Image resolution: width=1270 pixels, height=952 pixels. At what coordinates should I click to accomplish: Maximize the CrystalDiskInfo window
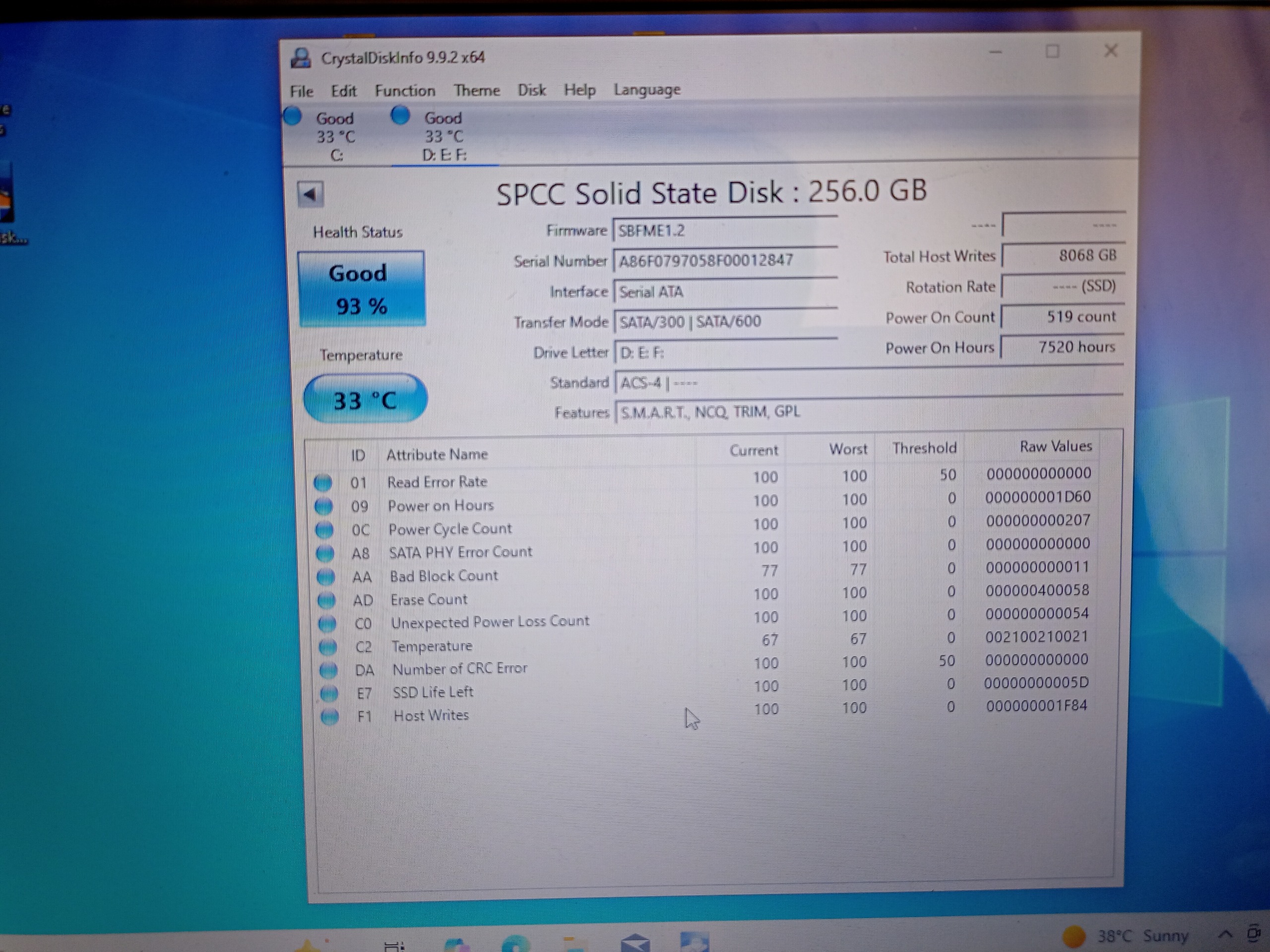[1052, 52]
